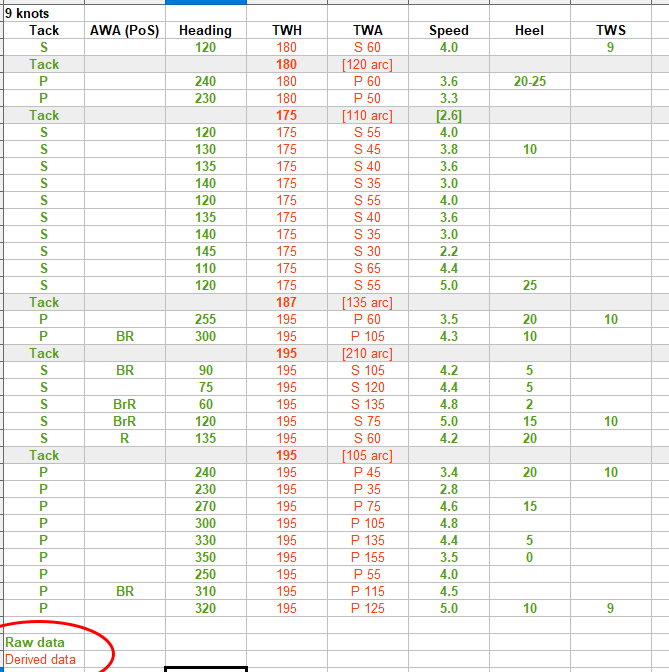Select the 'P 50' TWA cell
669x672 pixels.
pos(368,98)
